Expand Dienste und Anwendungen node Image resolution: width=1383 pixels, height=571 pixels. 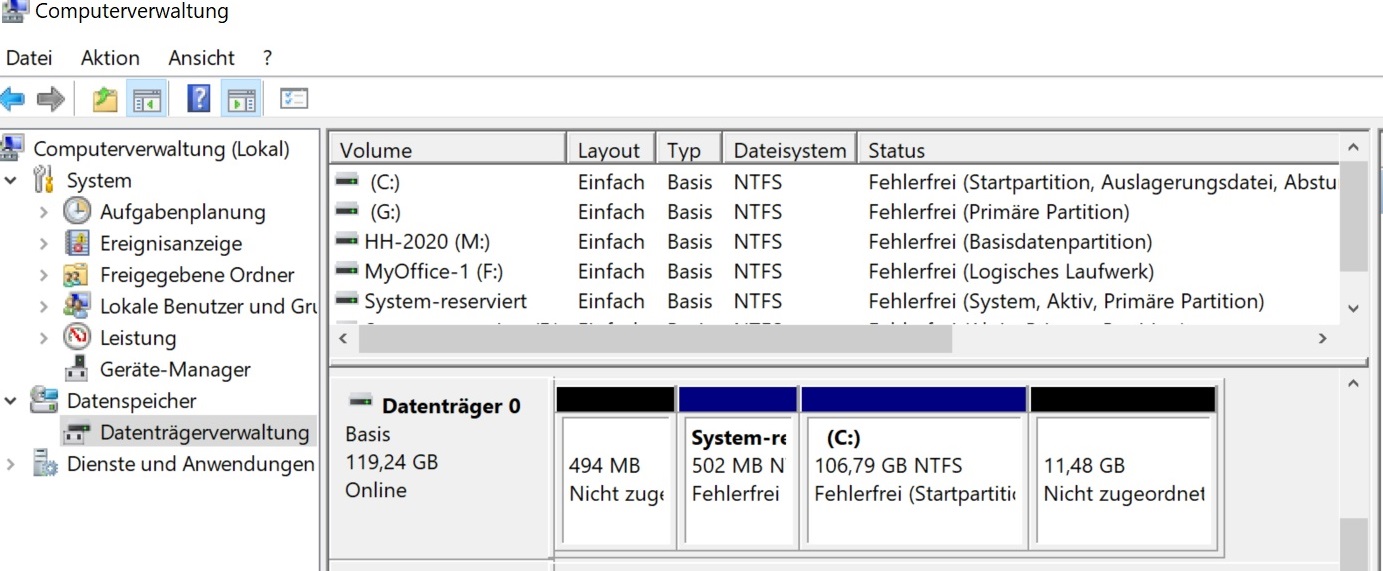click(11, 464)
